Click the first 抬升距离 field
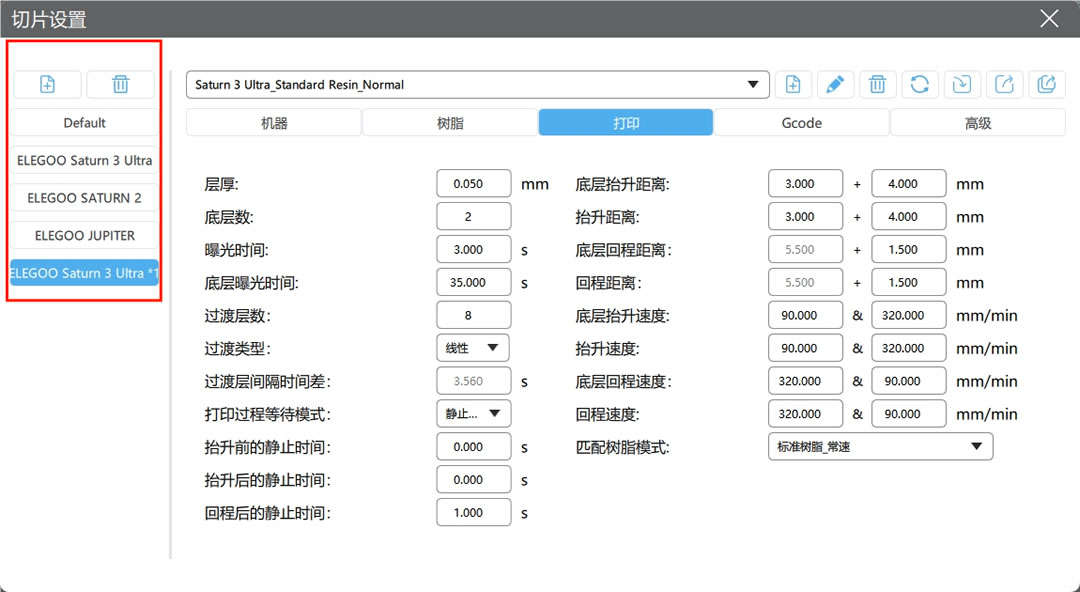The height and width of the screenshot is (592, 1080). click(805, 216)
